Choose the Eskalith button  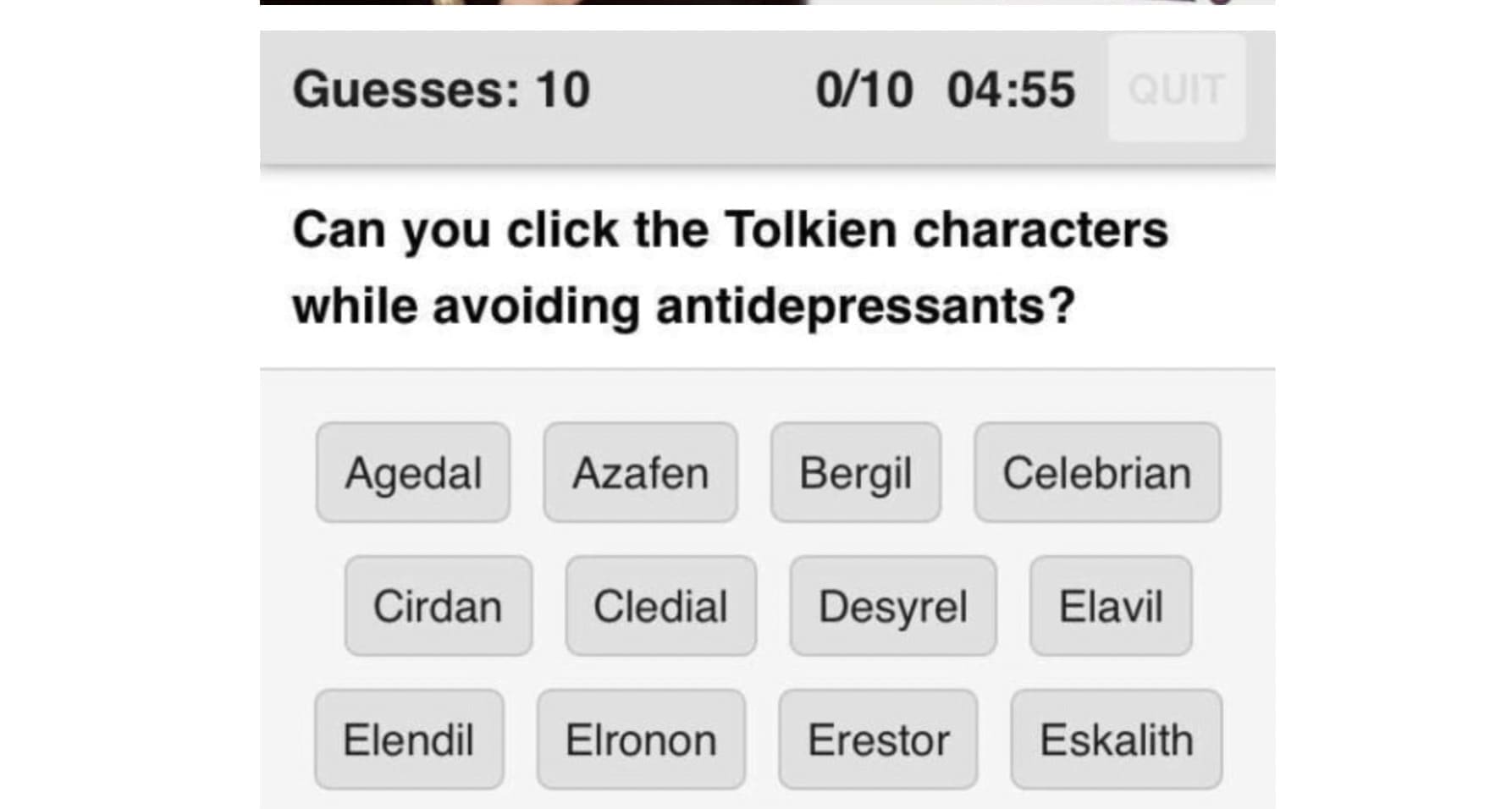(x=1116, y=740)
